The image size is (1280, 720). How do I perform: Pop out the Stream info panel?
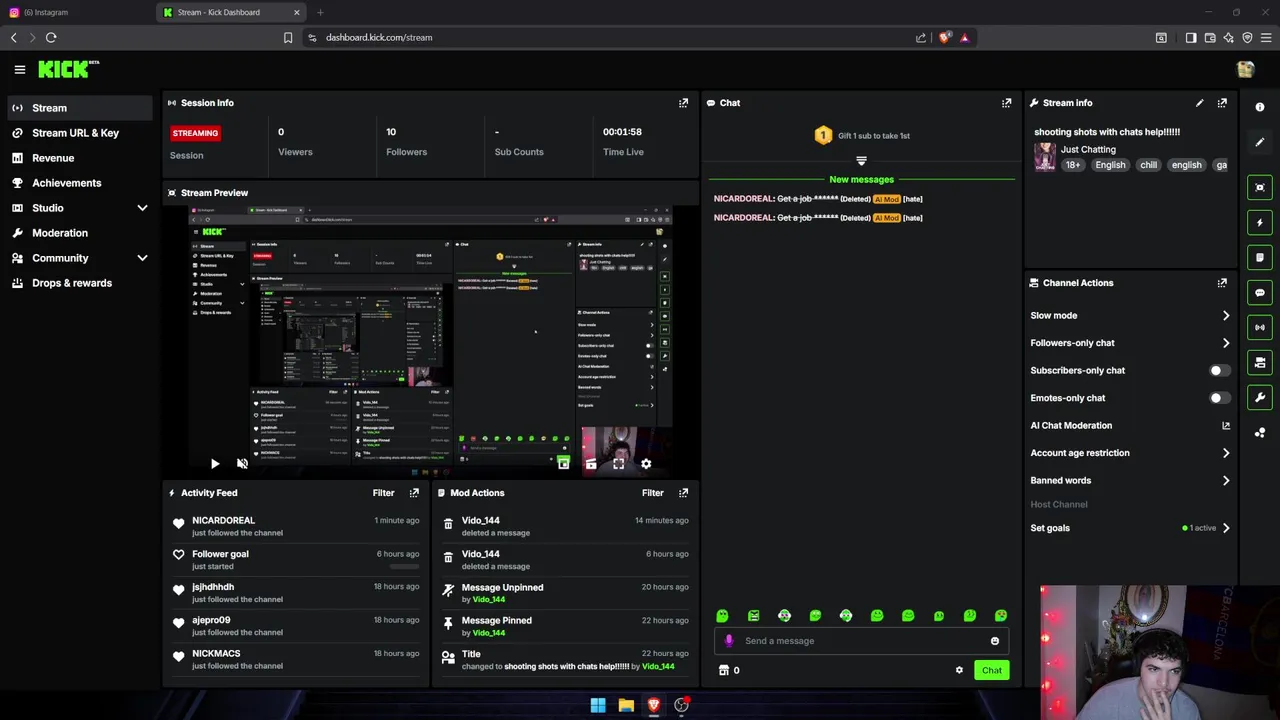[x=1222, y=103]
